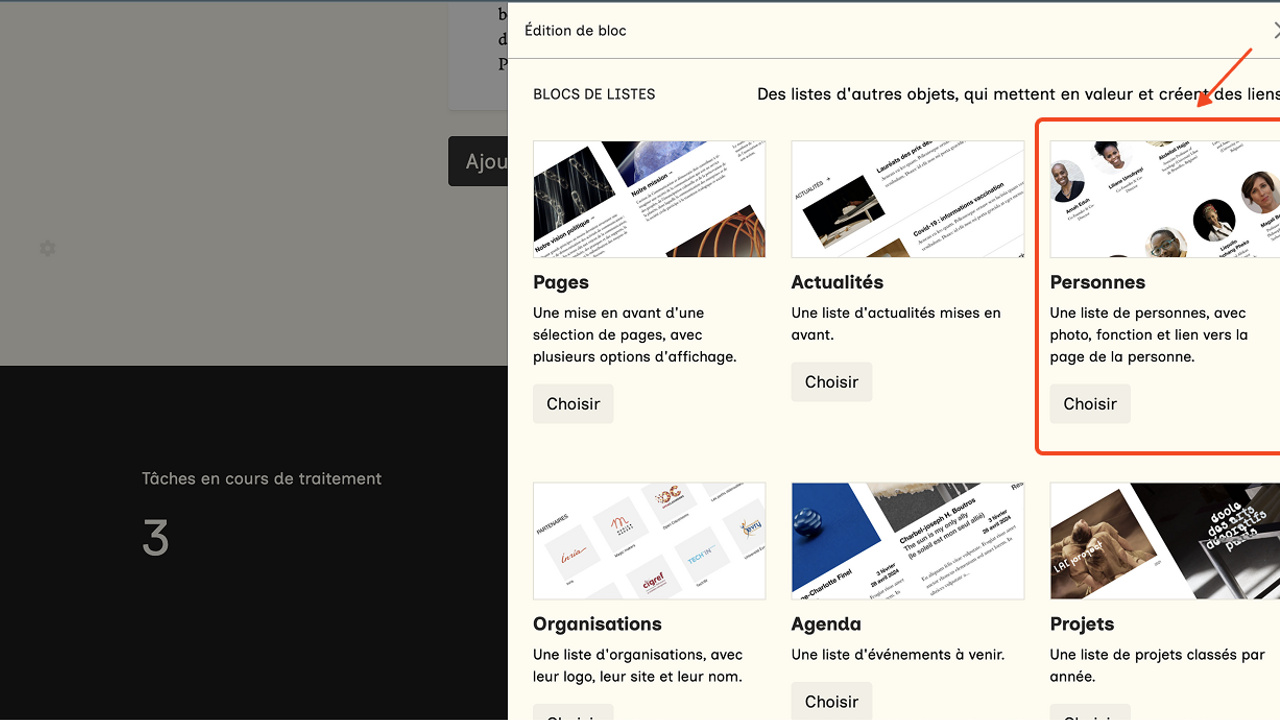Image resolution: width=1280 pixels, height=720 pixels.
Task: Click the Organisations heading text
Action: coord(597,624)
